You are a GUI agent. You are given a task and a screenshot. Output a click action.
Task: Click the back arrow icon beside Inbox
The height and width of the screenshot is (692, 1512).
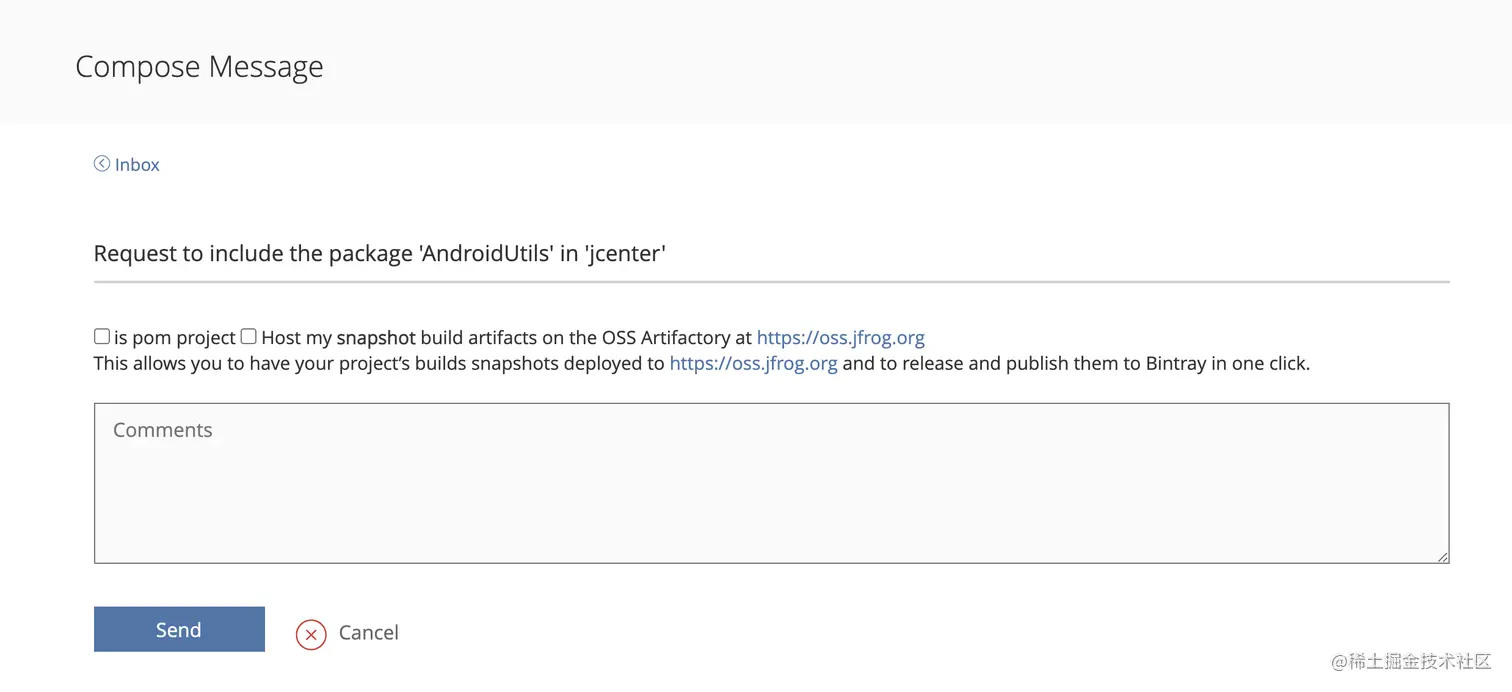tap(102, 164)
